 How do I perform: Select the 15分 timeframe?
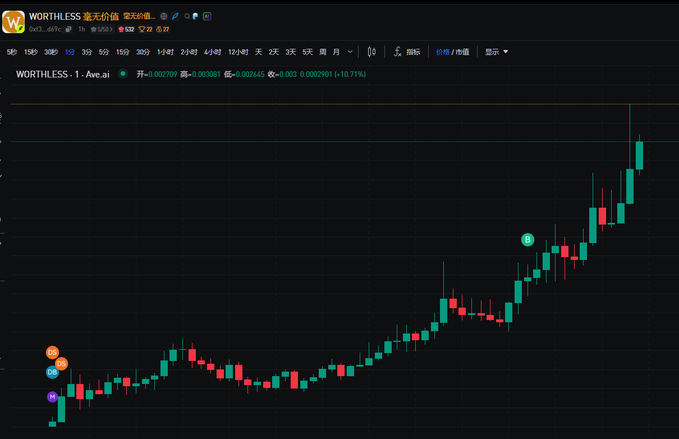[x=123, y=52]
